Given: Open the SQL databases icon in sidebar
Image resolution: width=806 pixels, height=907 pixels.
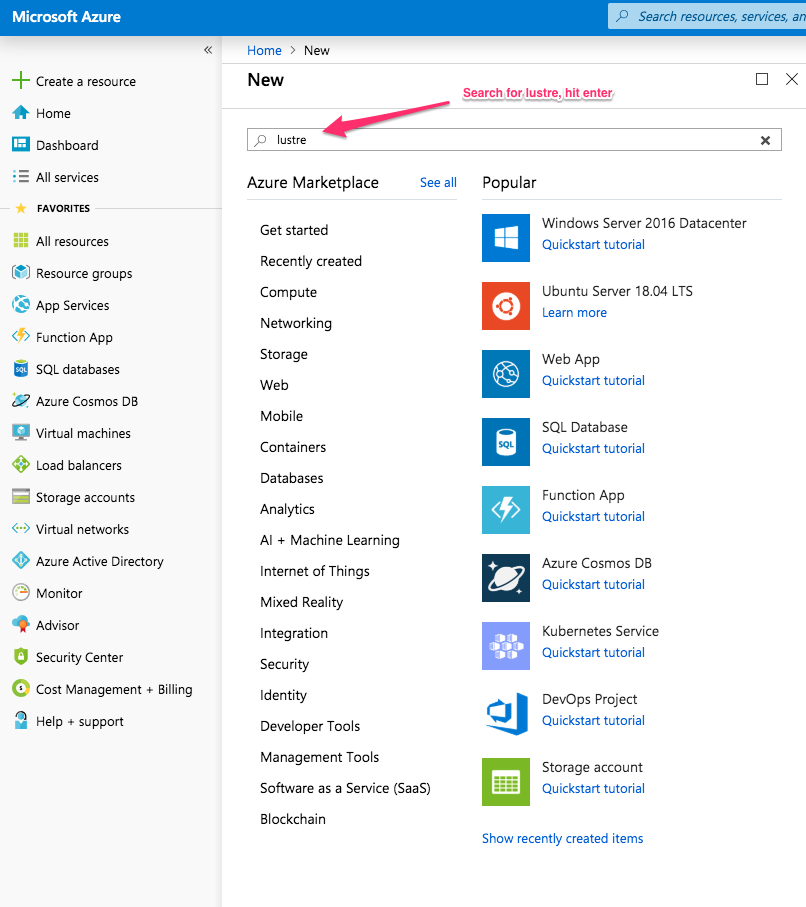Looking at the screenshot, I should [21, 368].
